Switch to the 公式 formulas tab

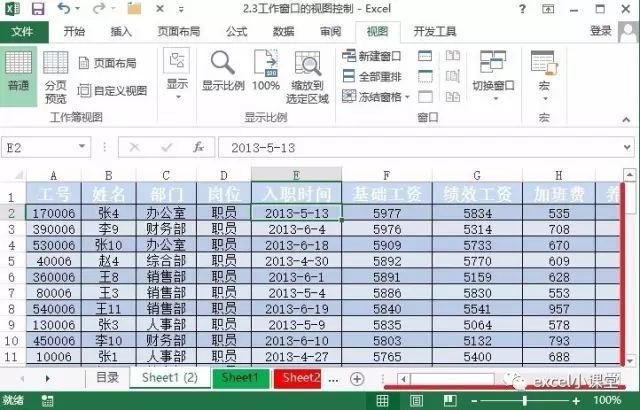click(x=236, y=31)
